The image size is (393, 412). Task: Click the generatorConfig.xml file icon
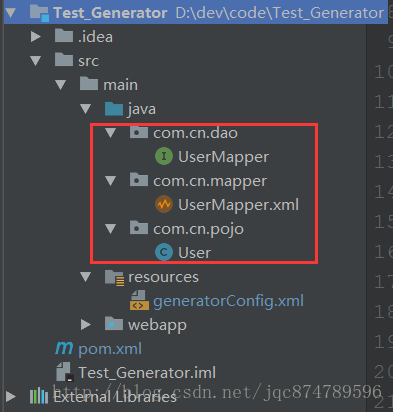click(139, 300)
